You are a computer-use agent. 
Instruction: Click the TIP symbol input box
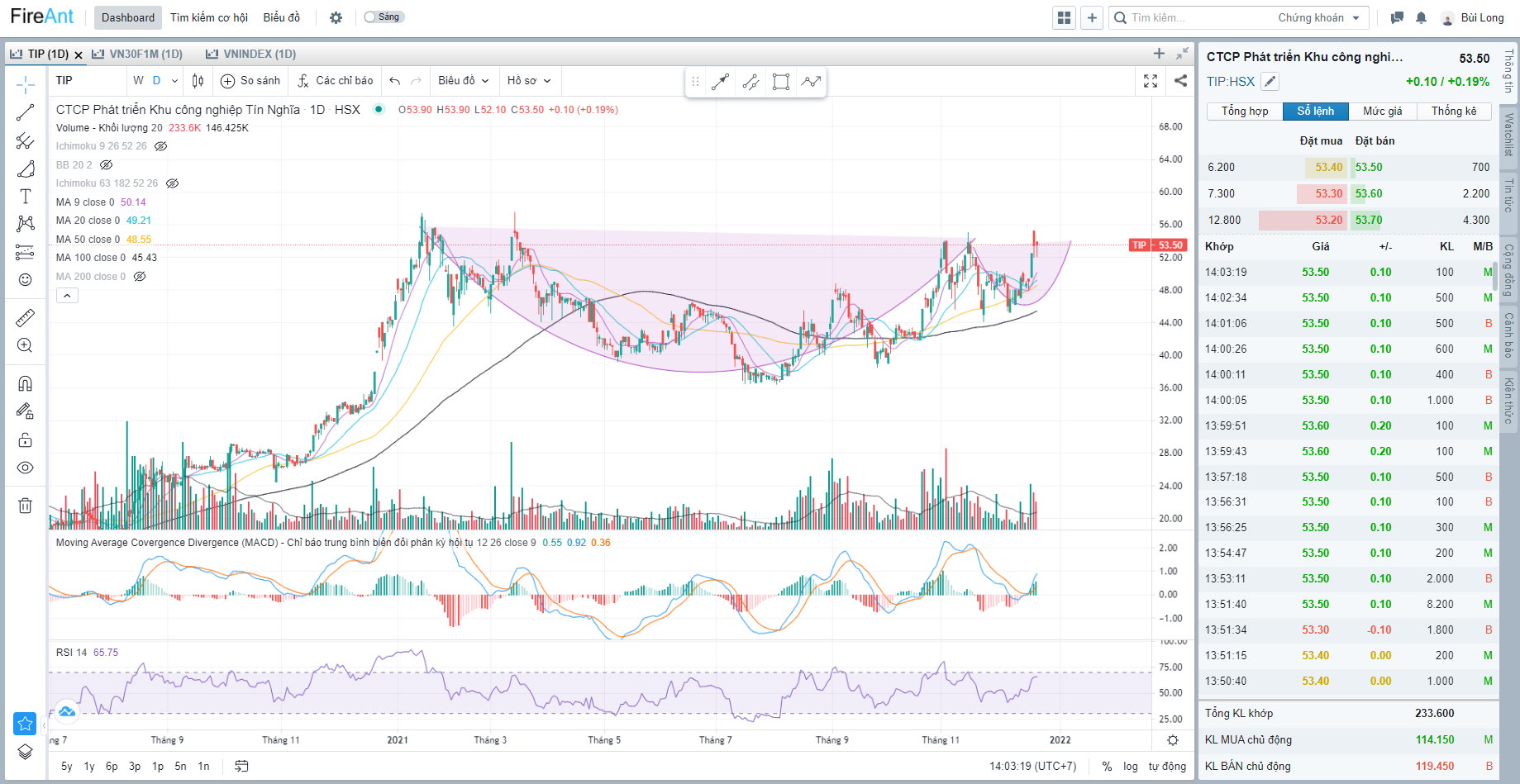pos(88,80)
